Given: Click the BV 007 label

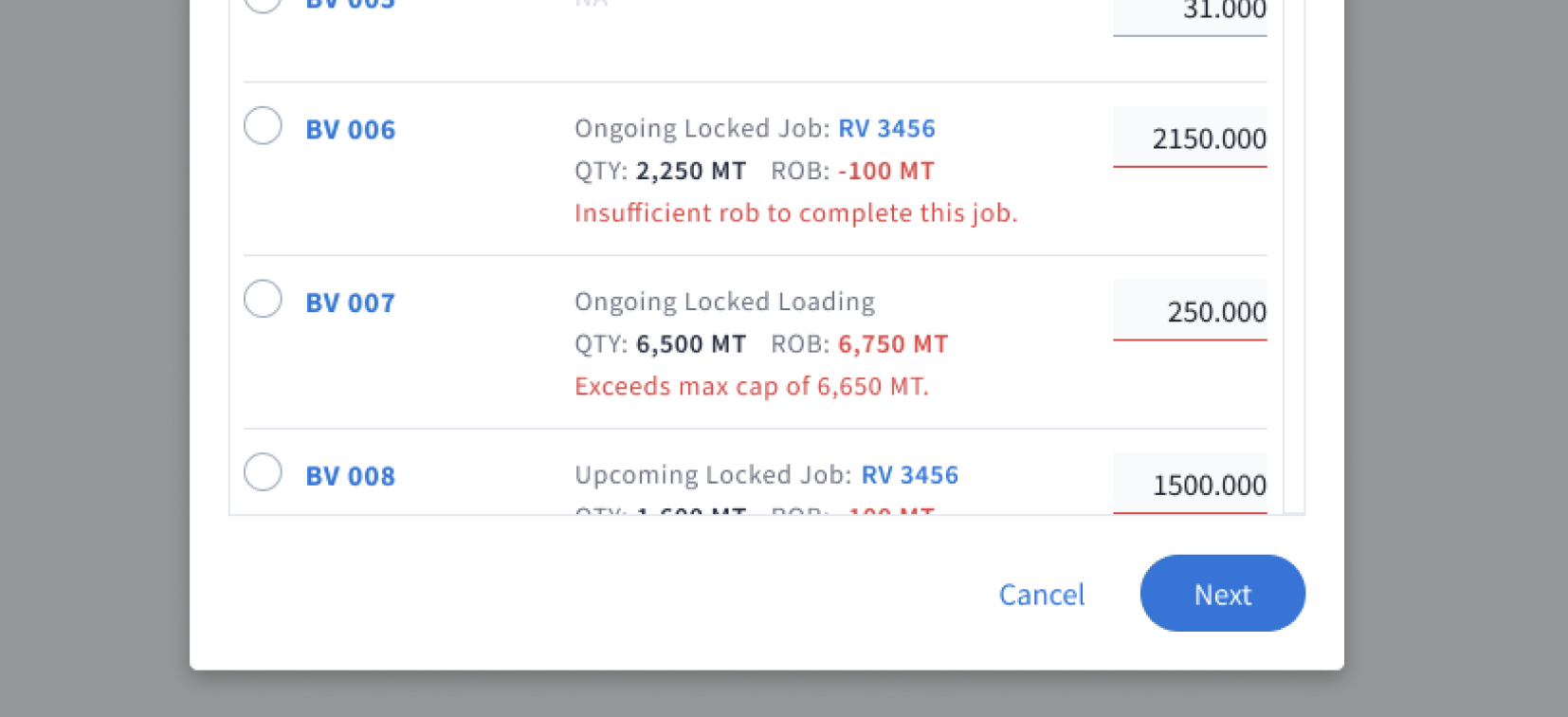Looking at the screenshot, I should pos(349,303).
